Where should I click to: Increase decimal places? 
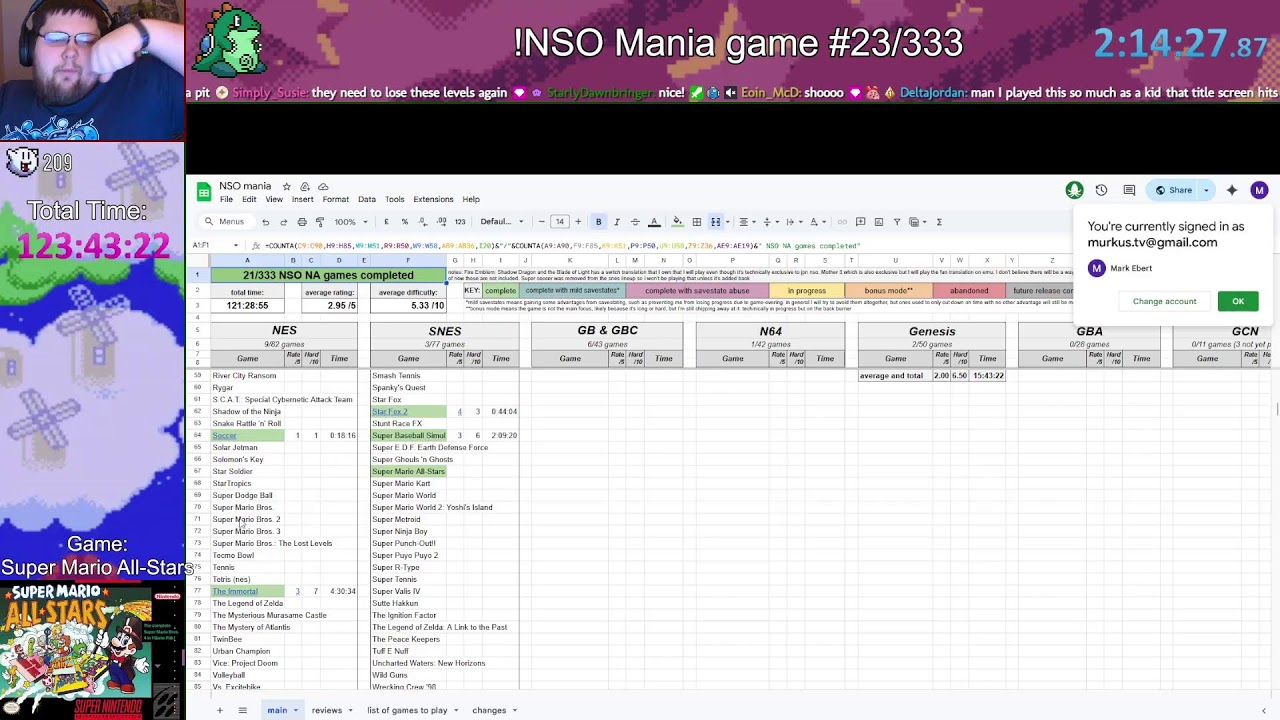(440, 222)
